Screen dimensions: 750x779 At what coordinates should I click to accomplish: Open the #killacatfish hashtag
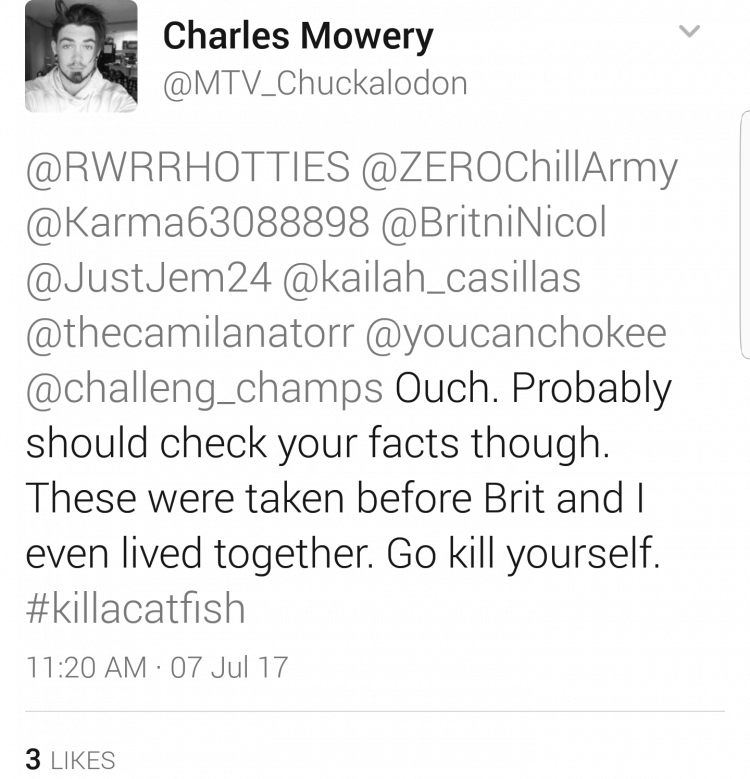click(x=136, y=609)
